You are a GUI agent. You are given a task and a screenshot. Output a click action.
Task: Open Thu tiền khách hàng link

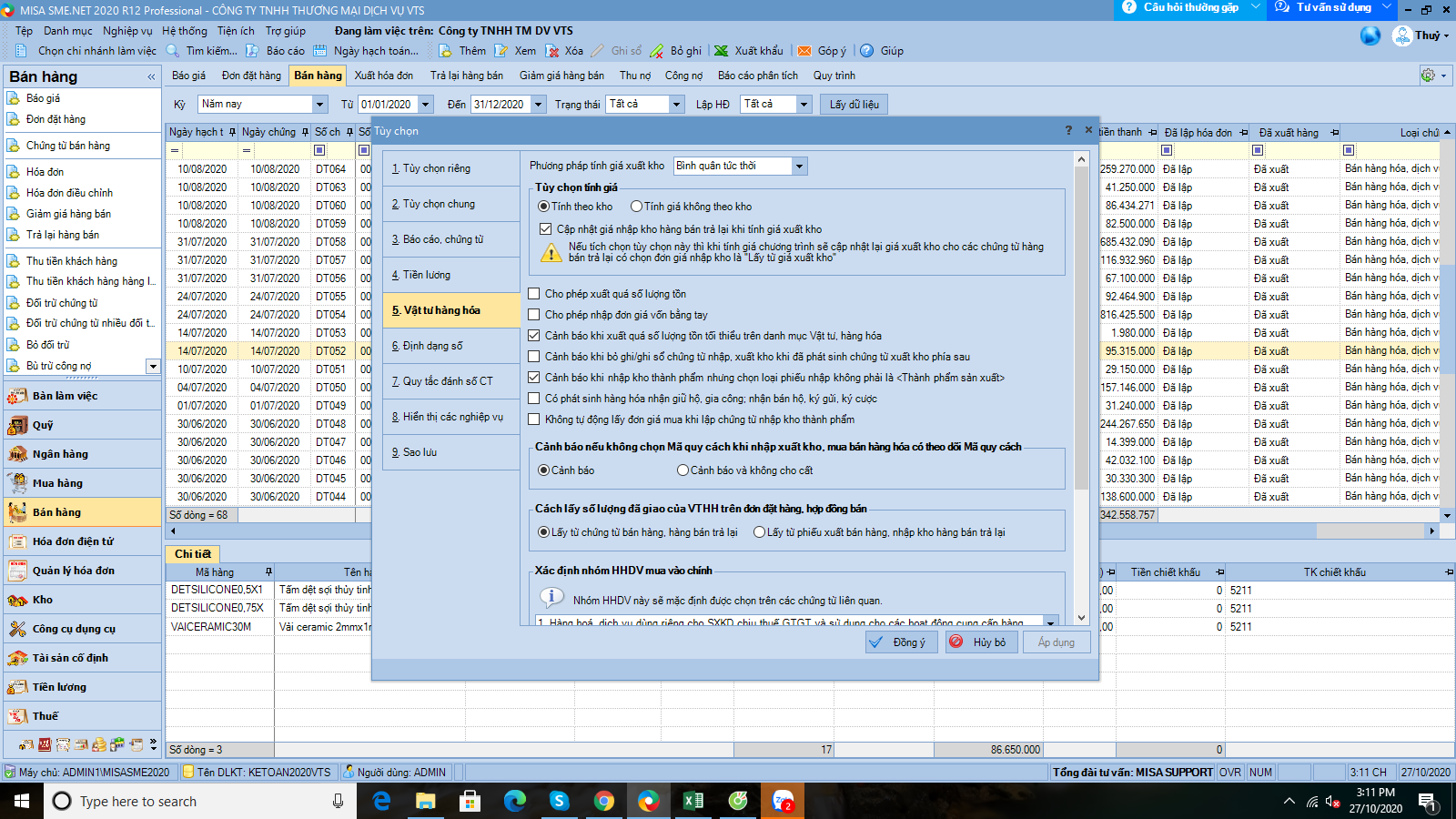(x=71, y=261)
